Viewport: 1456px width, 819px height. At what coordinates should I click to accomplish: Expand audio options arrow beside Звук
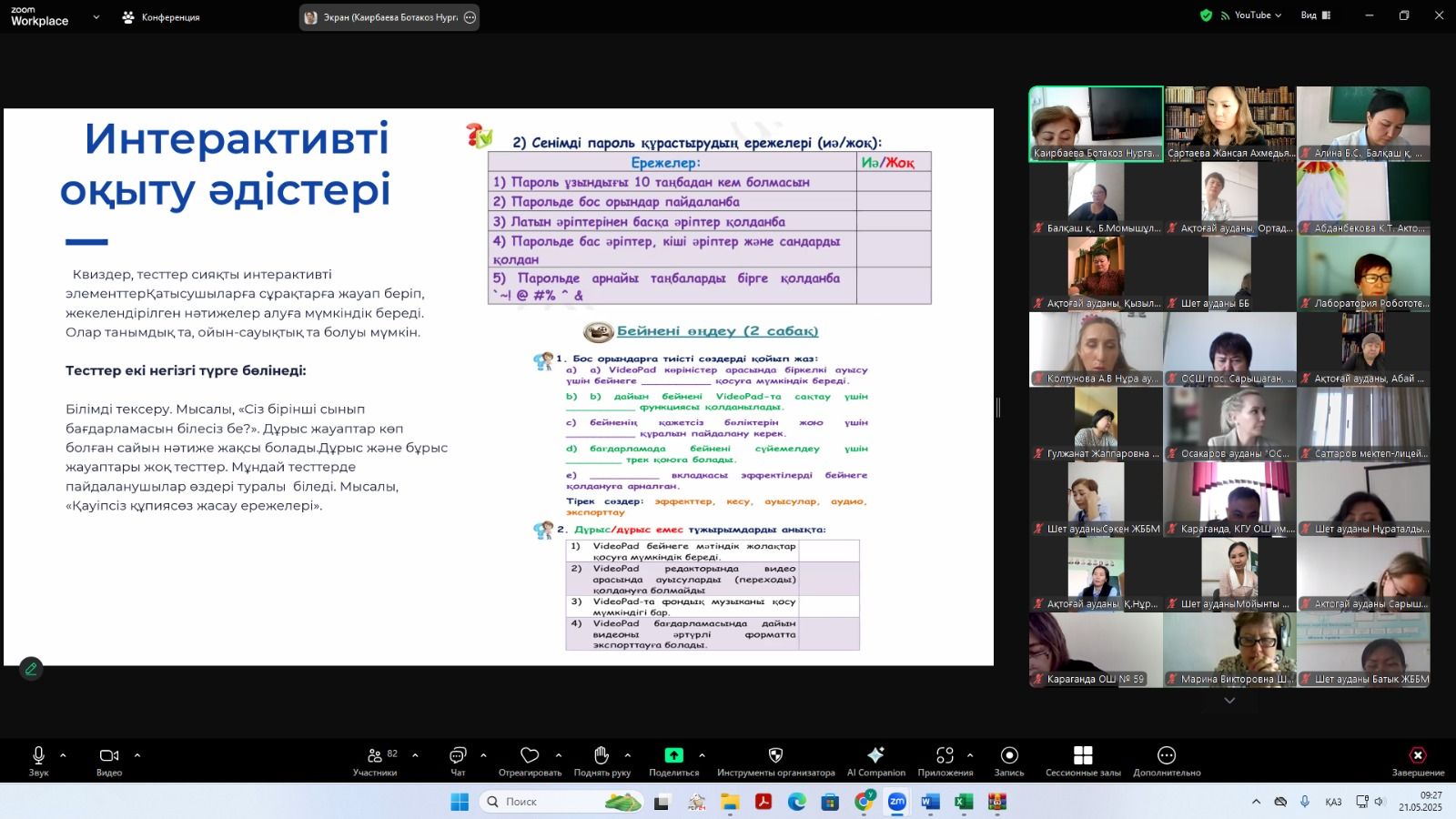(63, 755)
